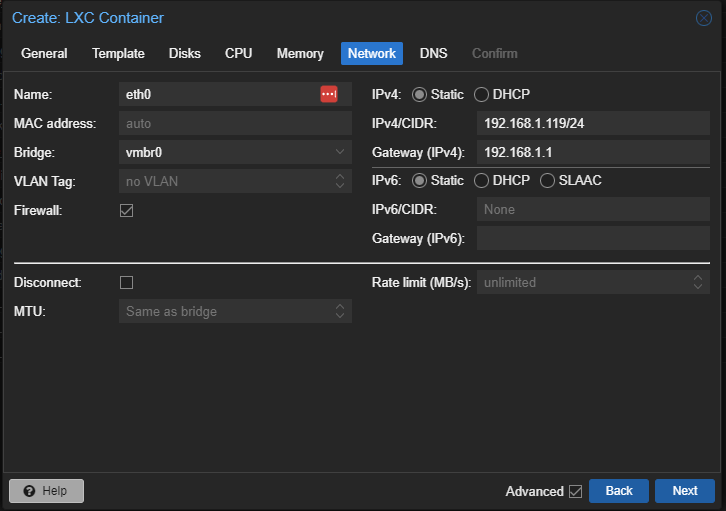The width and height of the screenshot is (726, 511).
Task: Go to the Template tab
Action: 118,53
